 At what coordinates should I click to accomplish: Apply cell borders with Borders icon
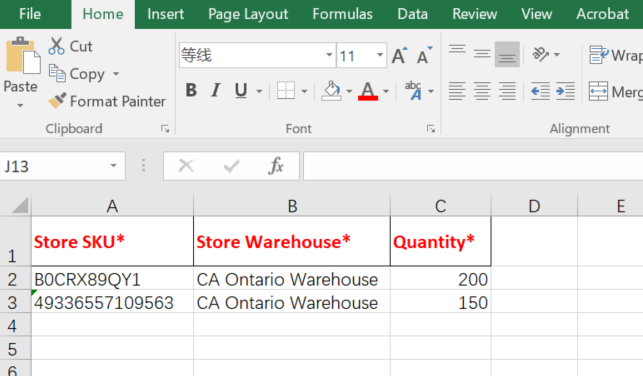pyautogui.click(x=286, y=90)
